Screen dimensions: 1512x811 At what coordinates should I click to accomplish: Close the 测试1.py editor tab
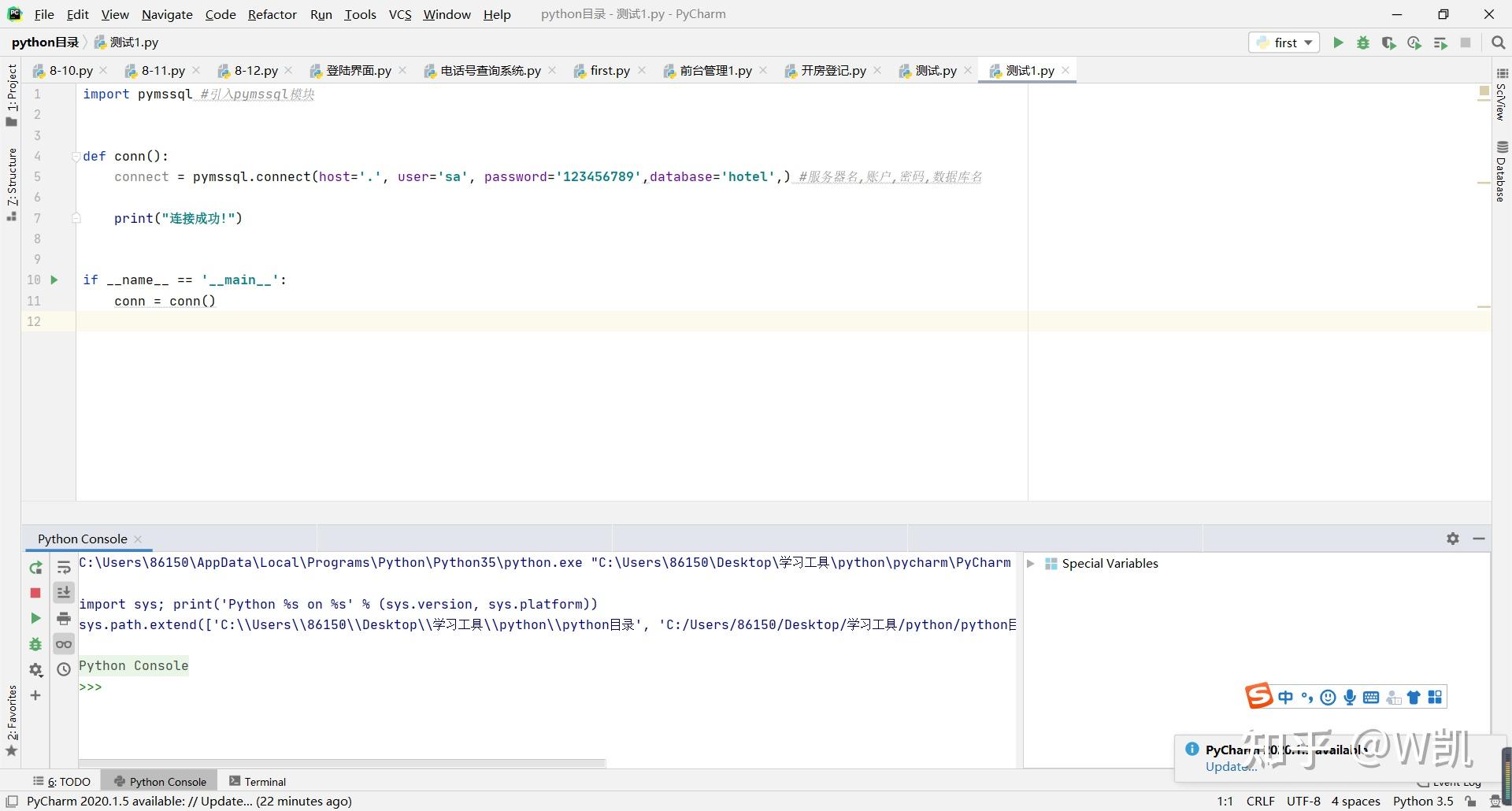[1065, 70]
